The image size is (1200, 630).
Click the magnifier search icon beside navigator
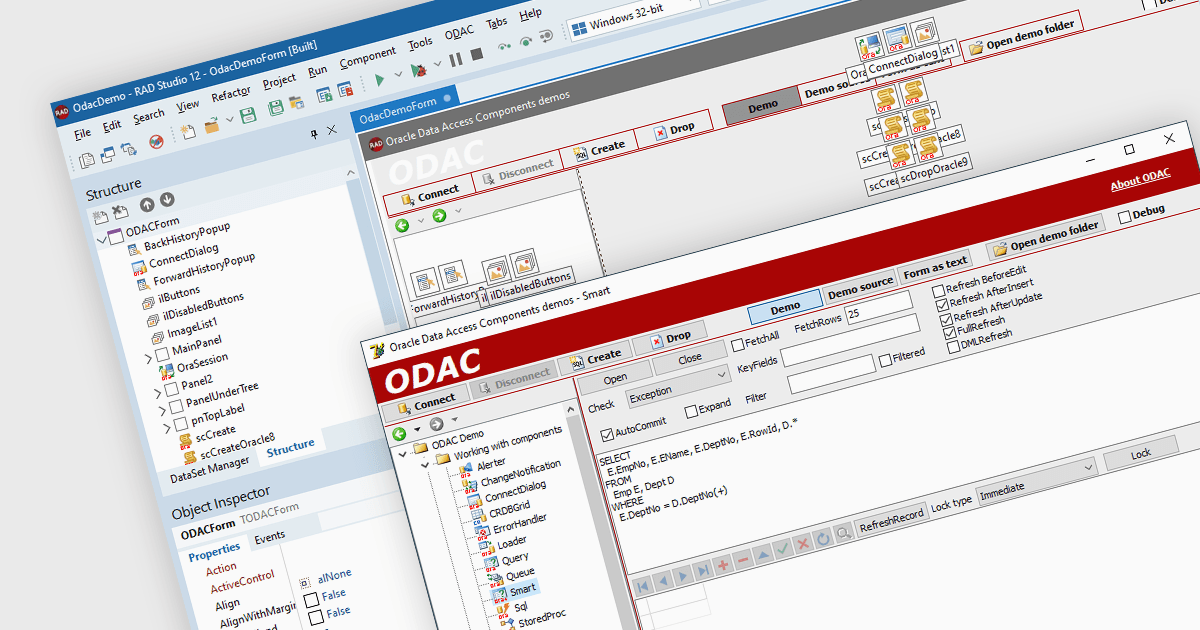click(844, 532)
